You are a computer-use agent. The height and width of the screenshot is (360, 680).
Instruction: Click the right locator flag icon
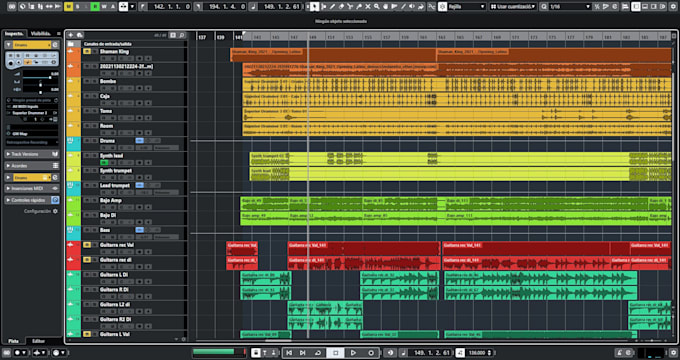coord(198,7)
